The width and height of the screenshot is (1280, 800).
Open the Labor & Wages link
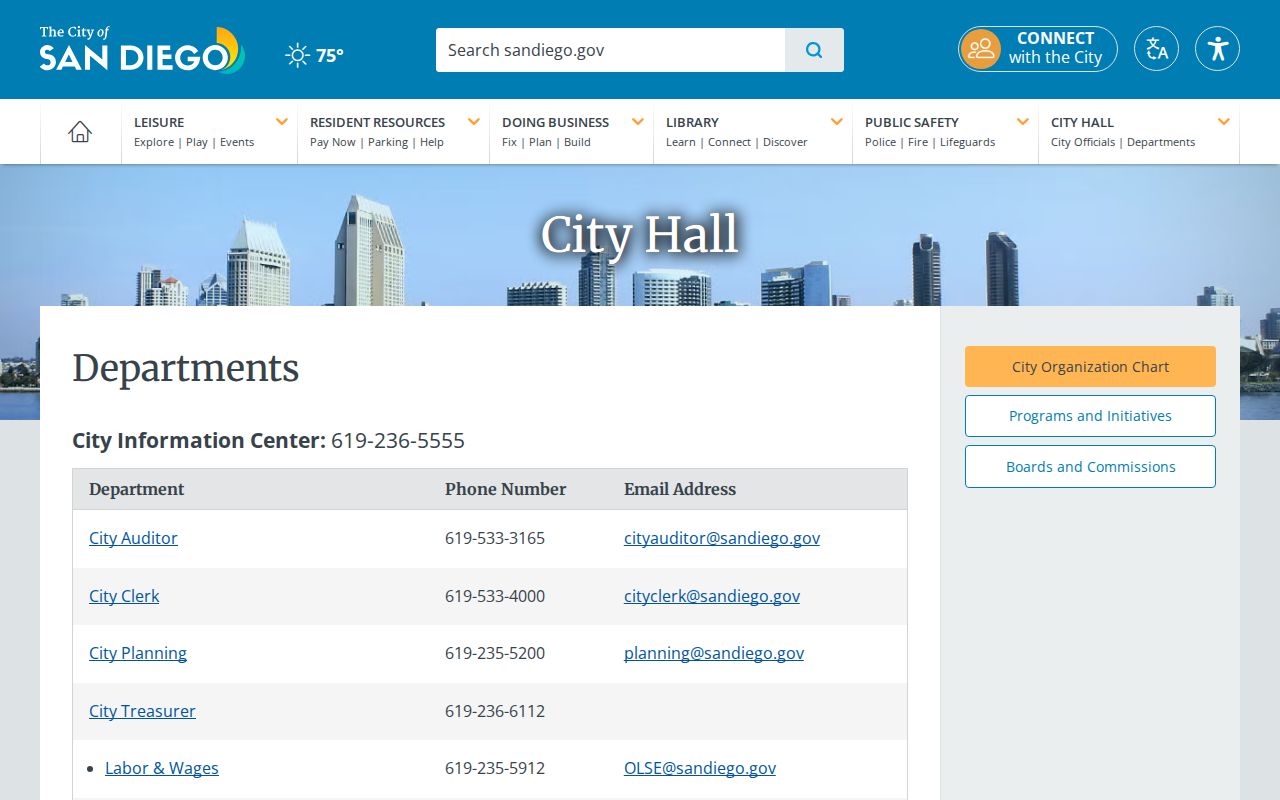tap(162, 768)
